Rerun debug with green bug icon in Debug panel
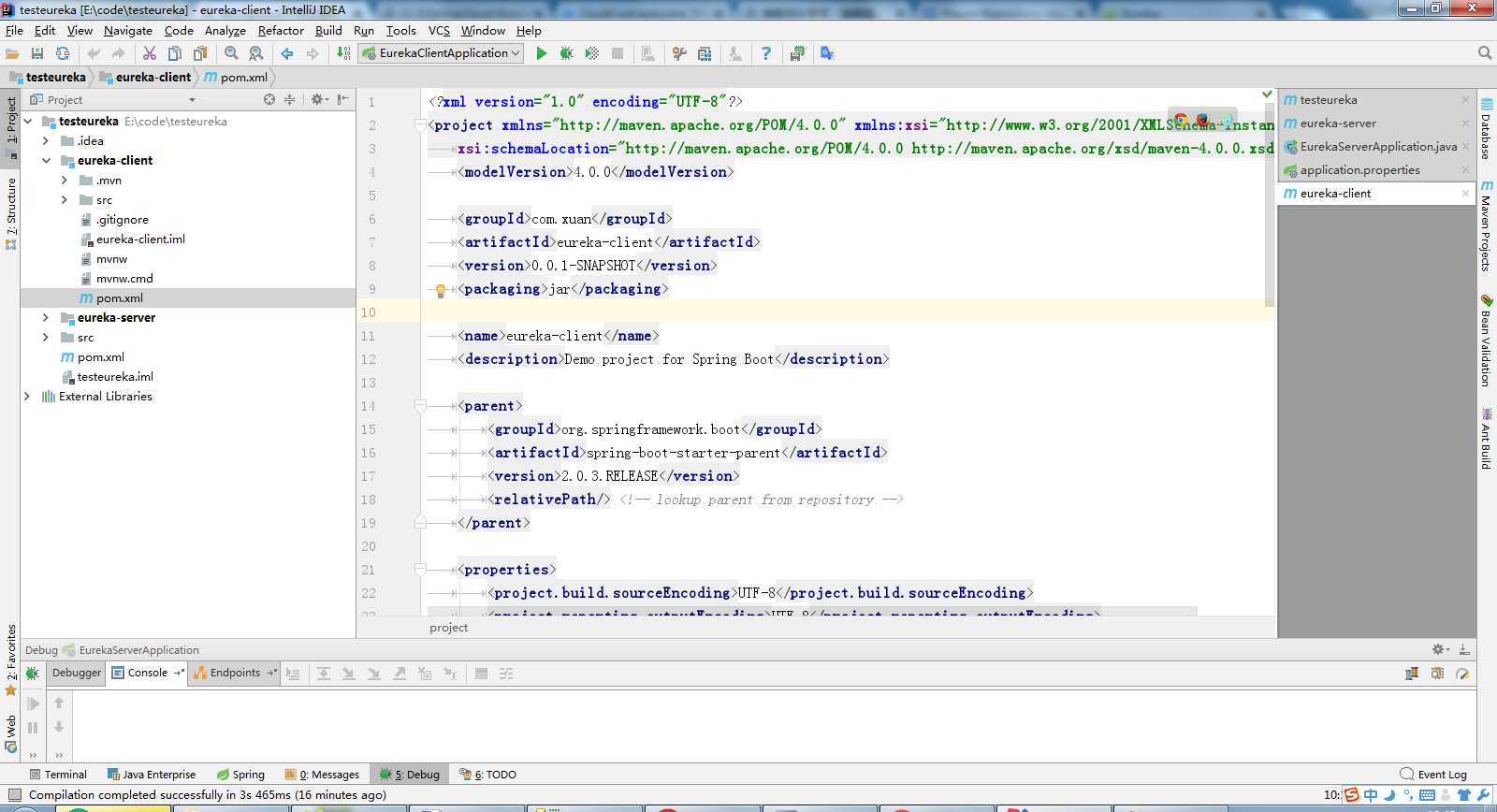The width and height of the screenshot is (1497, 812). click(x=33, y=674)
